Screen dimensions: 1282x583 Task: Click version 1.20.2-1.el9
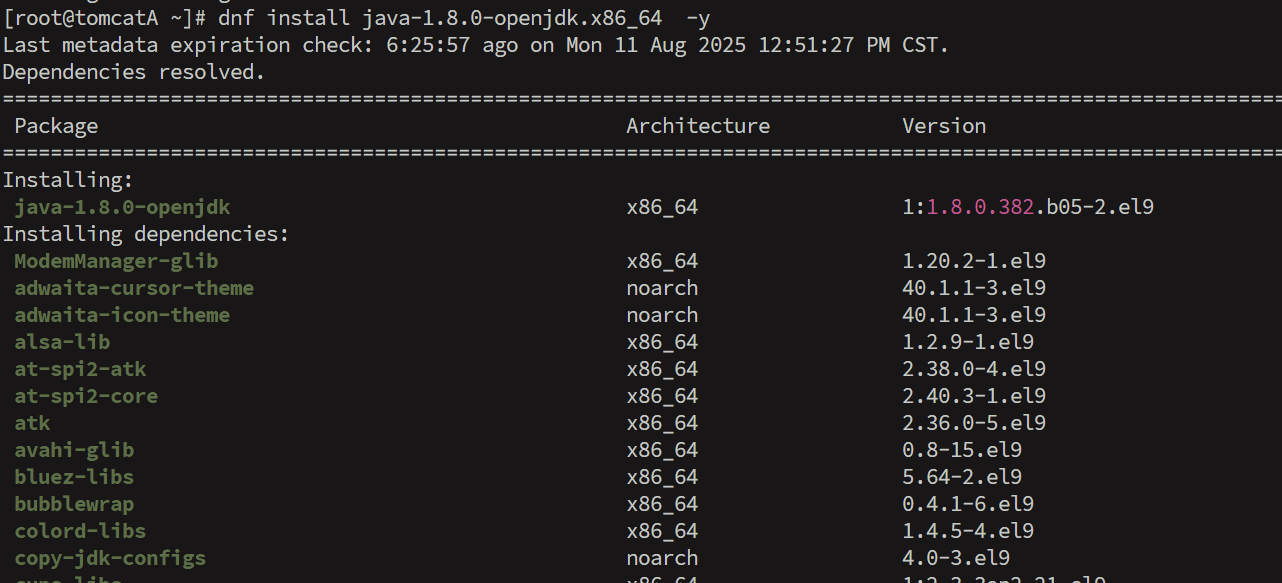974,261
